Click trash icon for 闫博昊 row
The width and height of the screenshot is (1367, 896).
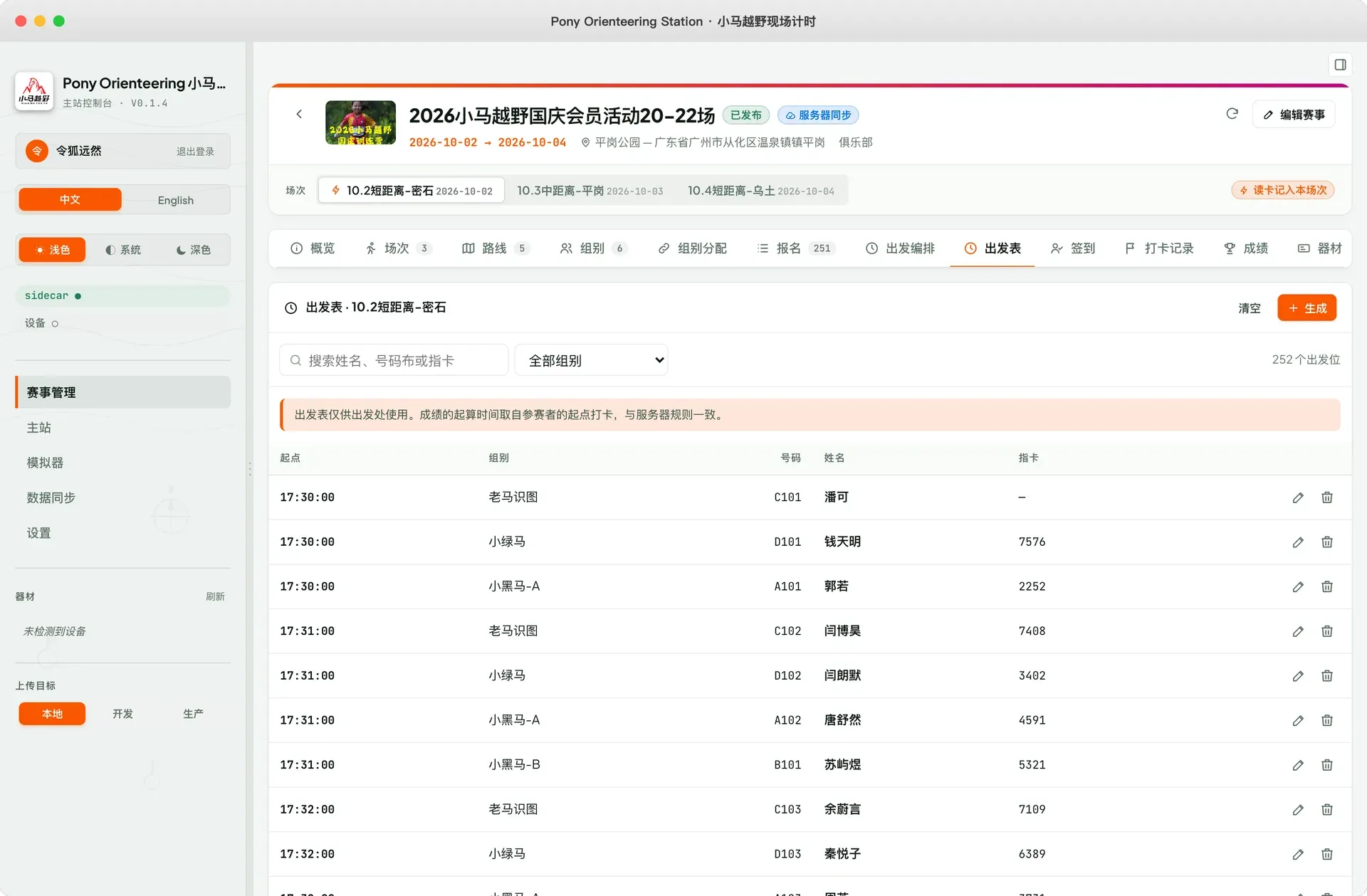(x=1327, y=631)
